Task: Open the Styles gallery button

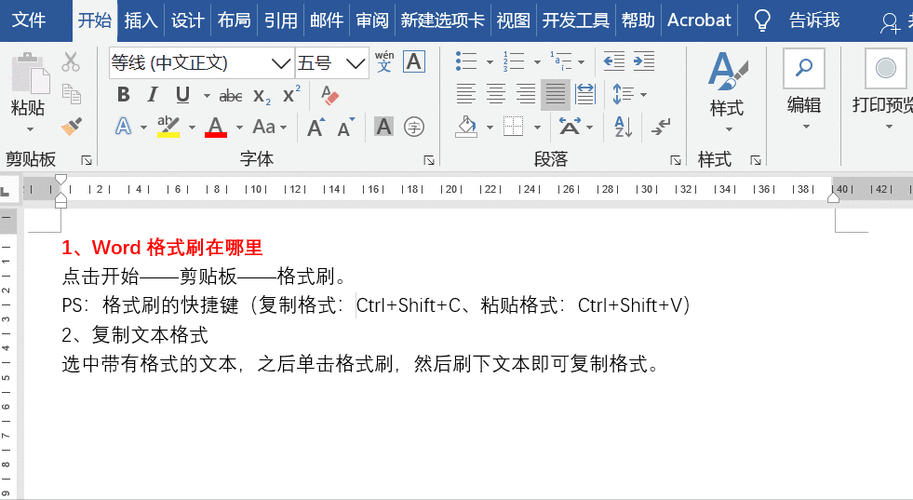Action: [x=727, y=90]
